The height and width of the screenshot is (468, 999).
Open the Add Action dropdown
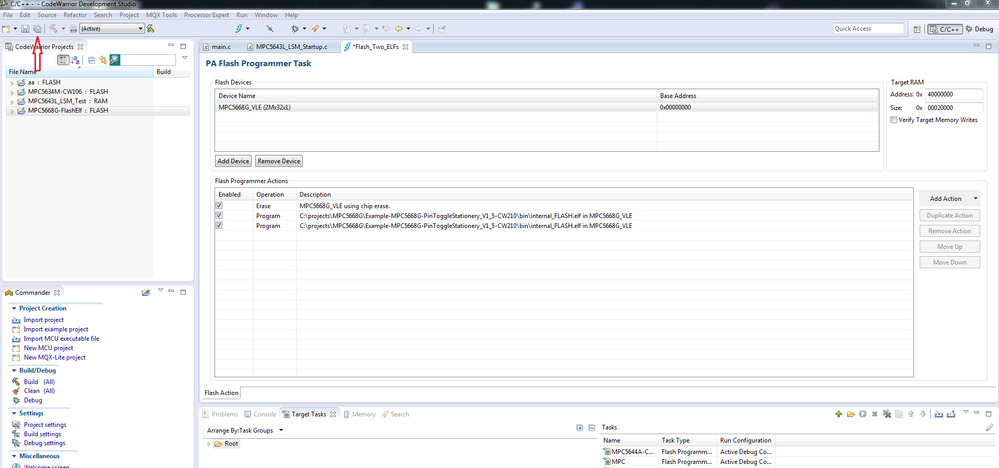point(949,199)
